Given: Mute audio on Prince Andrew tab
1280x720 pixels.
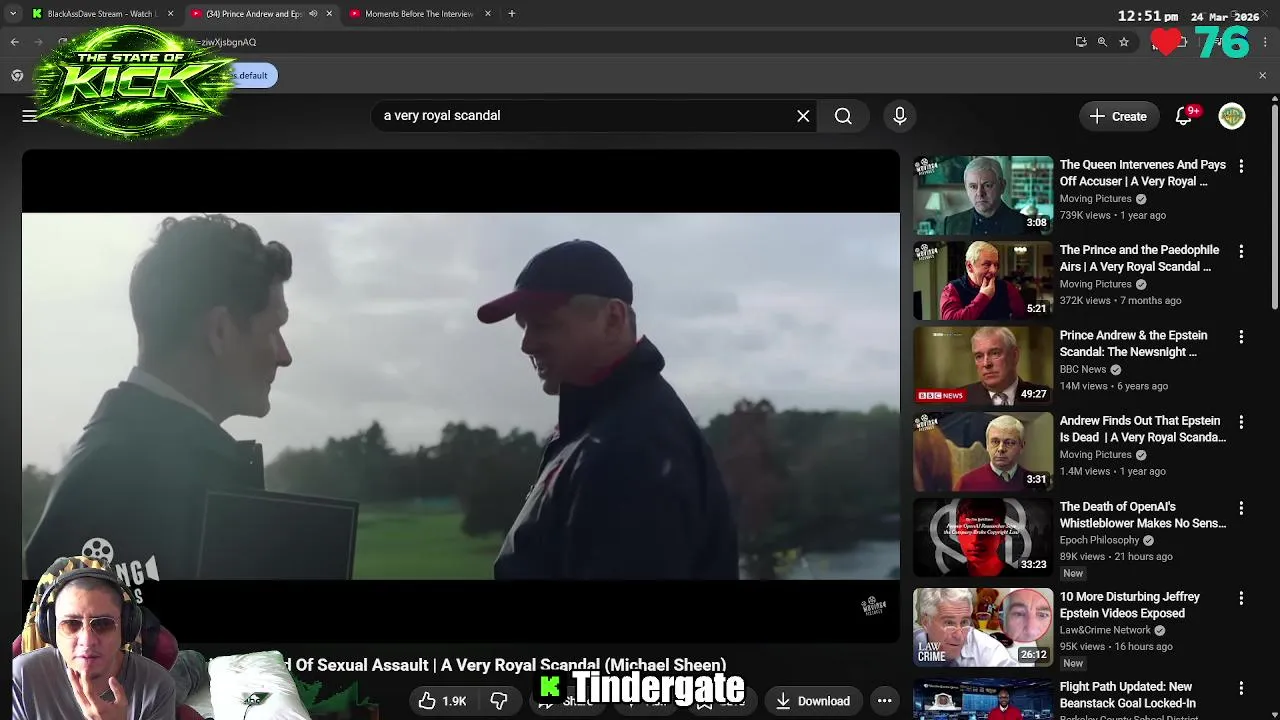Looking at the screenshot, I should click(313, 14).
